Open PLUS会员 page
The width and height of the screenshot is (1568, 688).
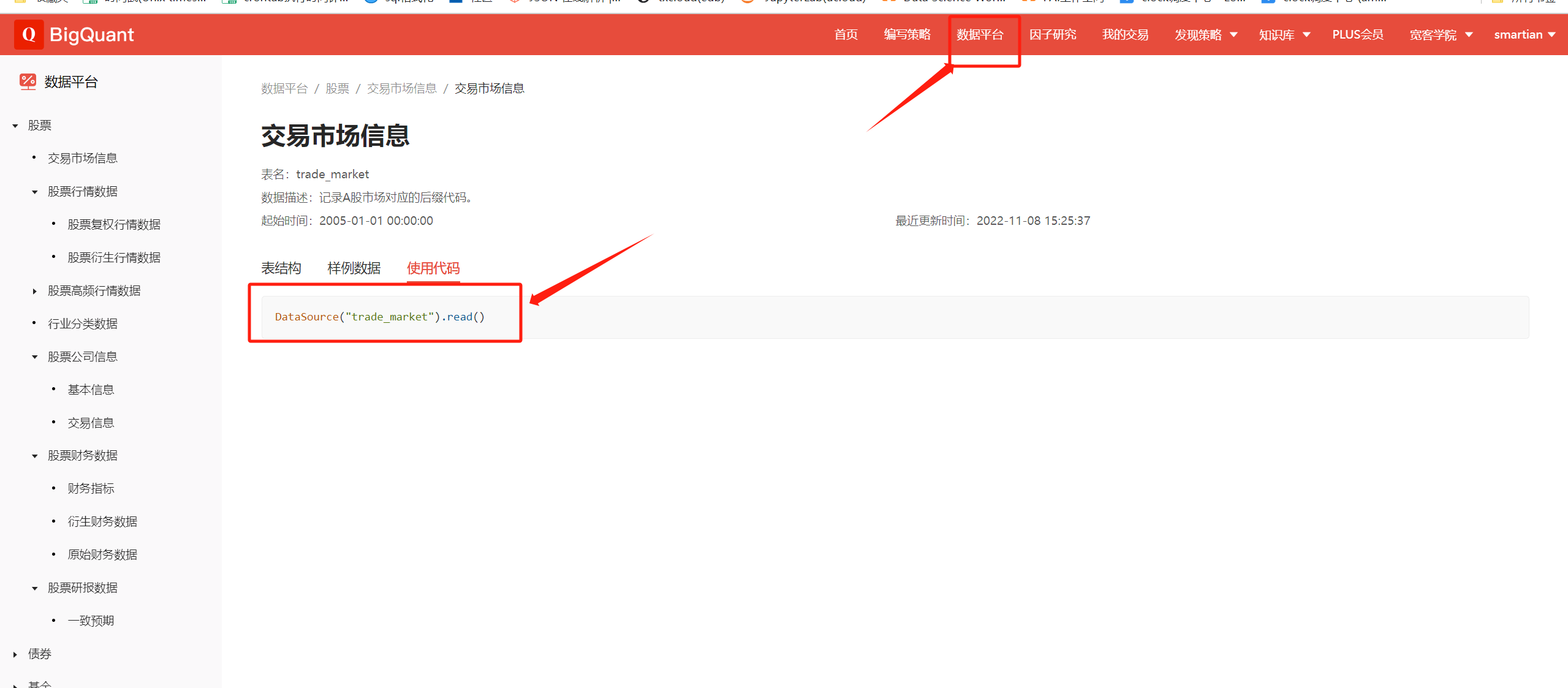[x=1357, y=35]
